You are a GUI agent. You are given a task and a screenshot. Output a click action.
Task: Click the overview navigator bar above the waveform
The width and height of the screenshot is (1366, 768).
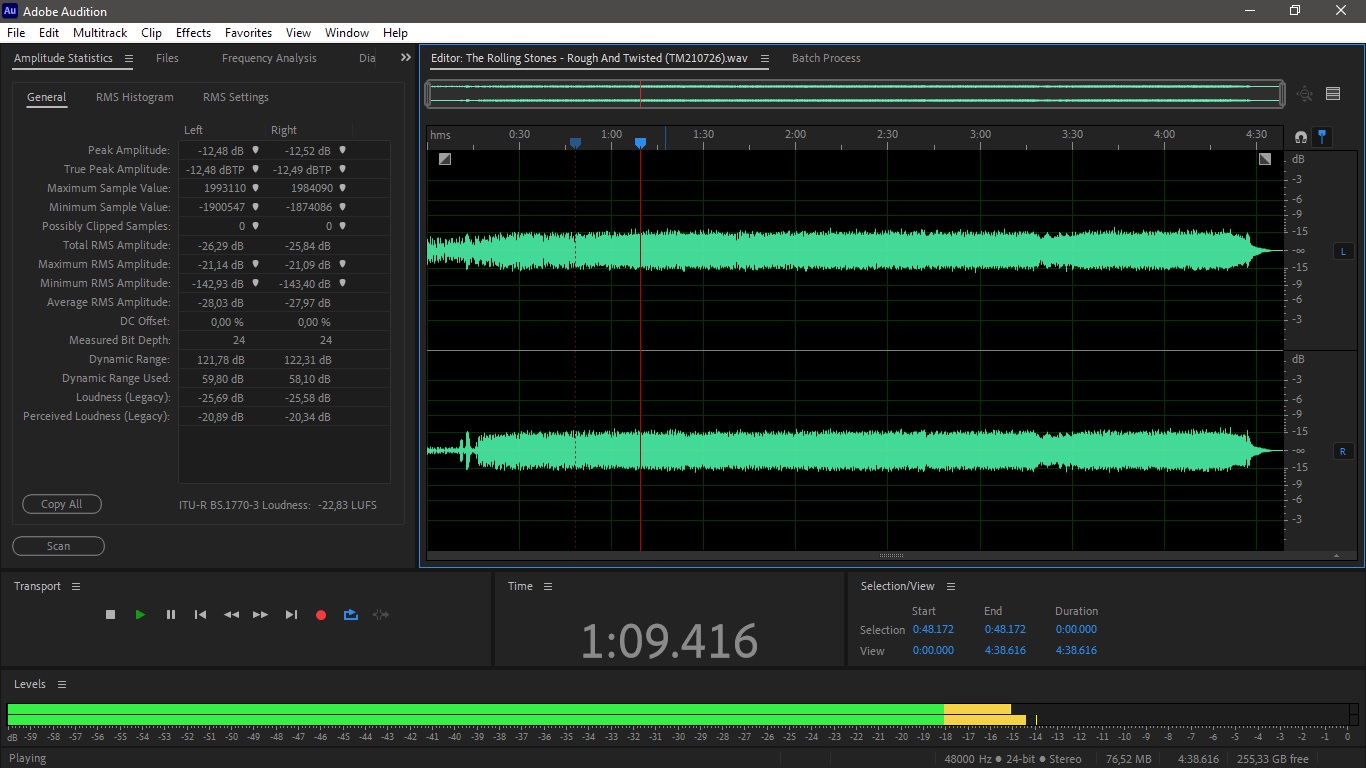click(855, 94)
